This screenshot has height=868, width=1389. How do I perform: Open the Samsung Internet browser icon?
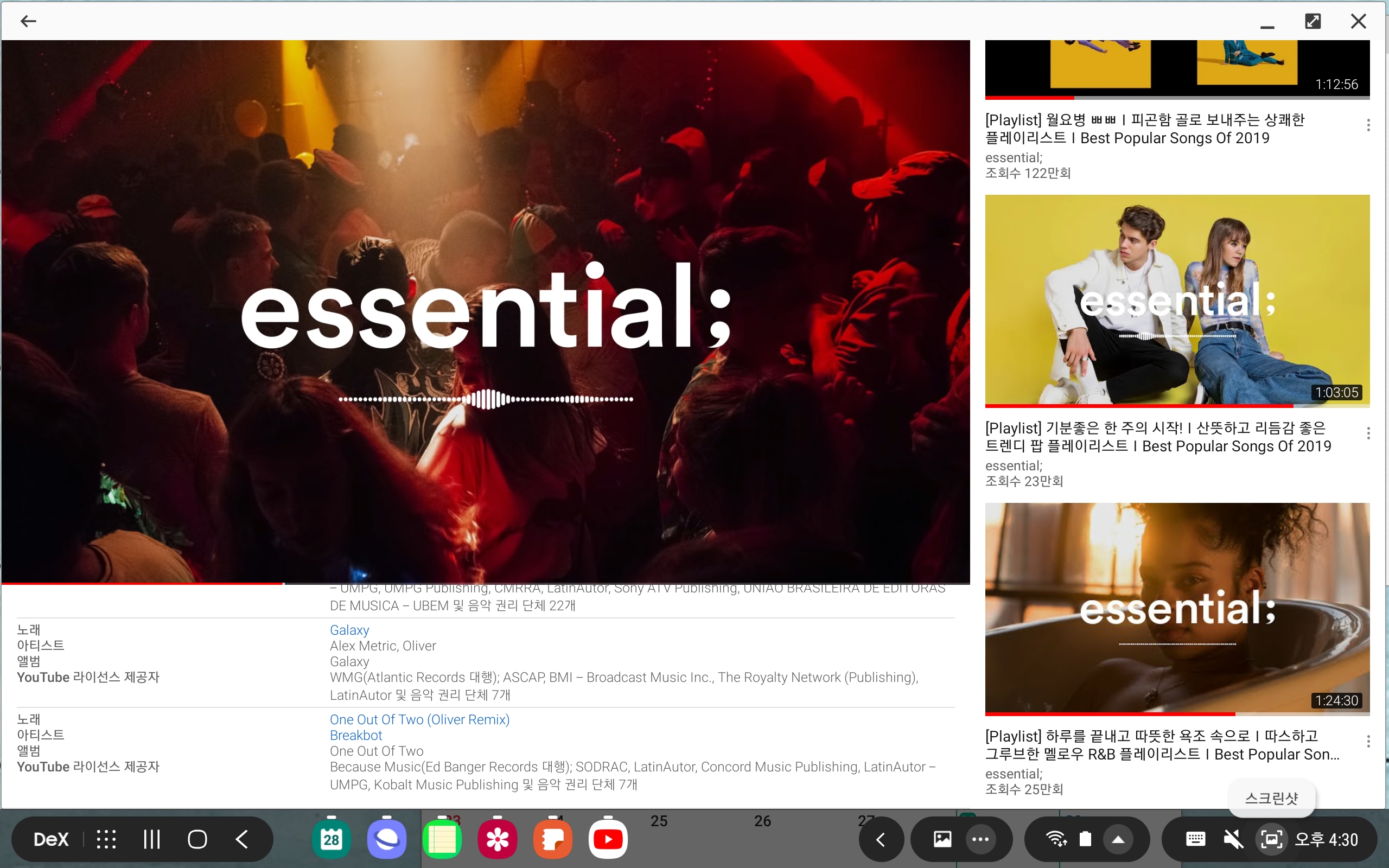point(386,839)
